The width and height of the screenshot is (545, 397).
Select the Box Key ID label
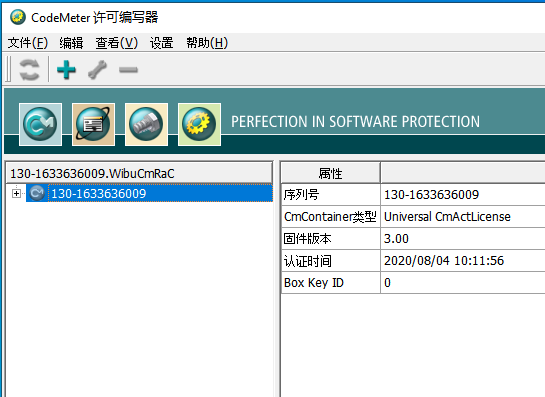point(314,283)
